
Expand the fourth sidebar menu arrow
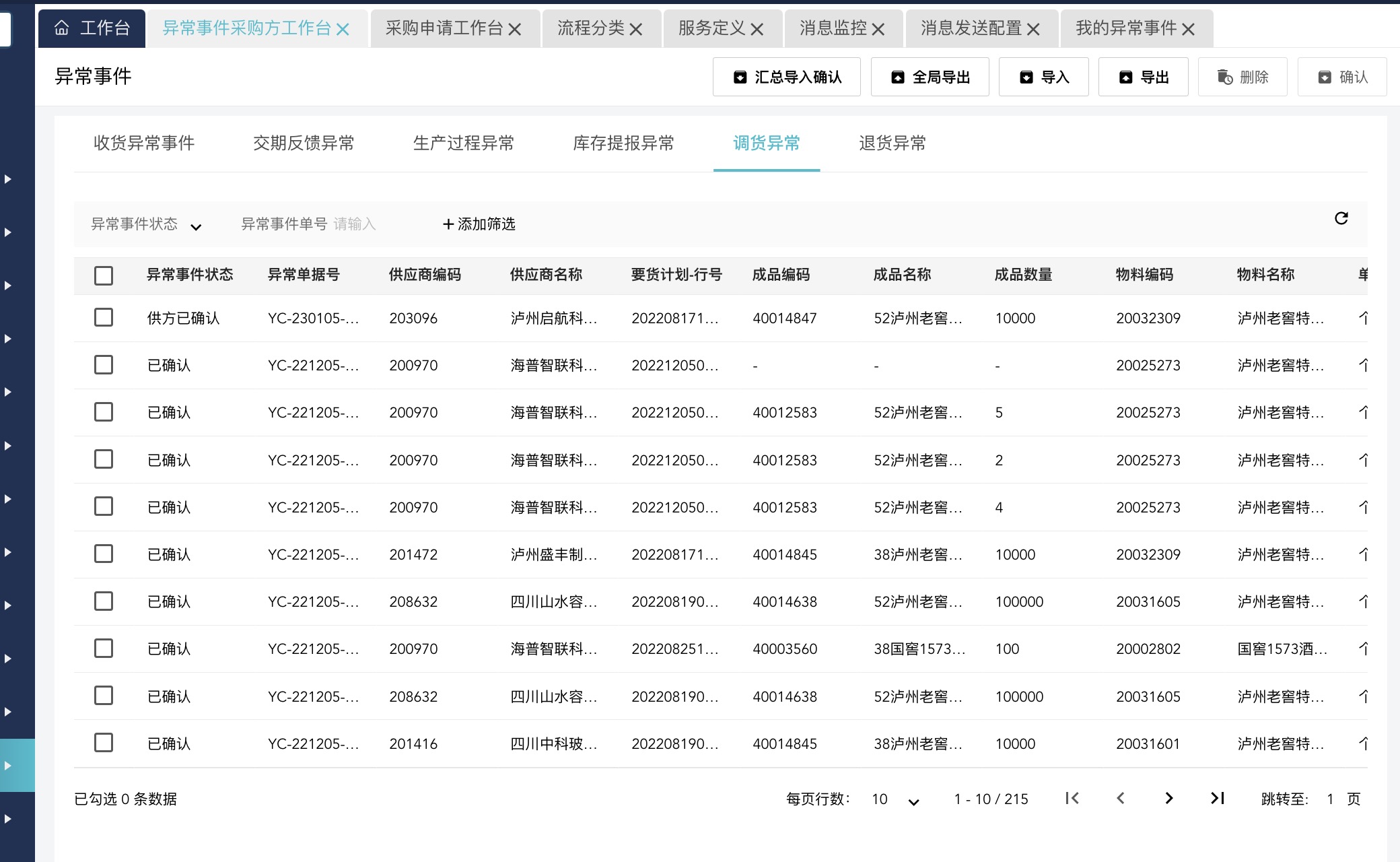(8, 339)
